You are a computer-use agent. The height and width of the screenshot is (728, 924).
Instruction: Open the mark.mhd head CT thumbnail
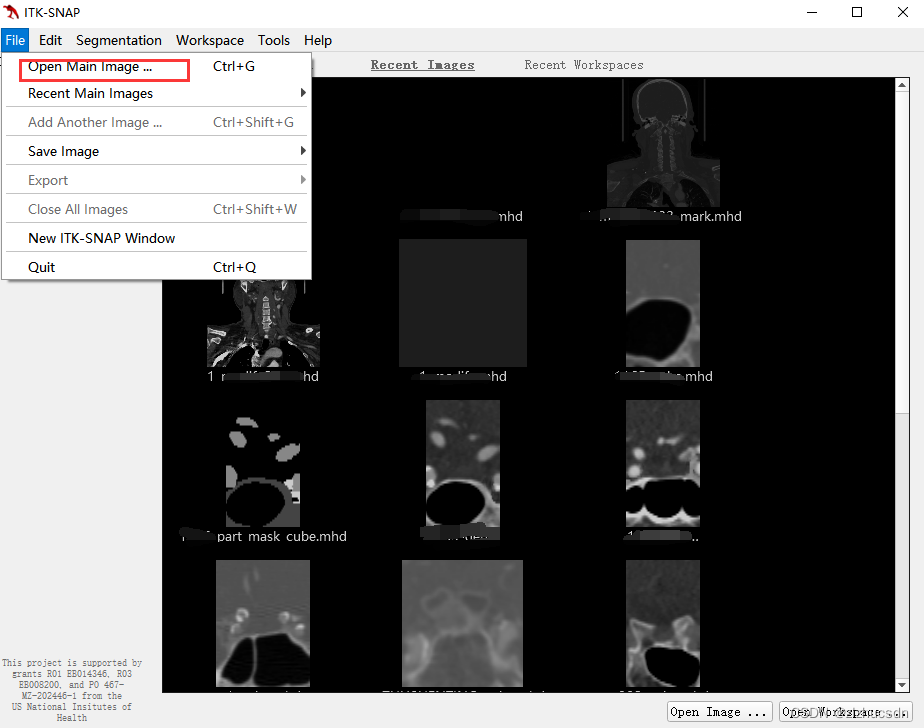(x=663, y=143)
